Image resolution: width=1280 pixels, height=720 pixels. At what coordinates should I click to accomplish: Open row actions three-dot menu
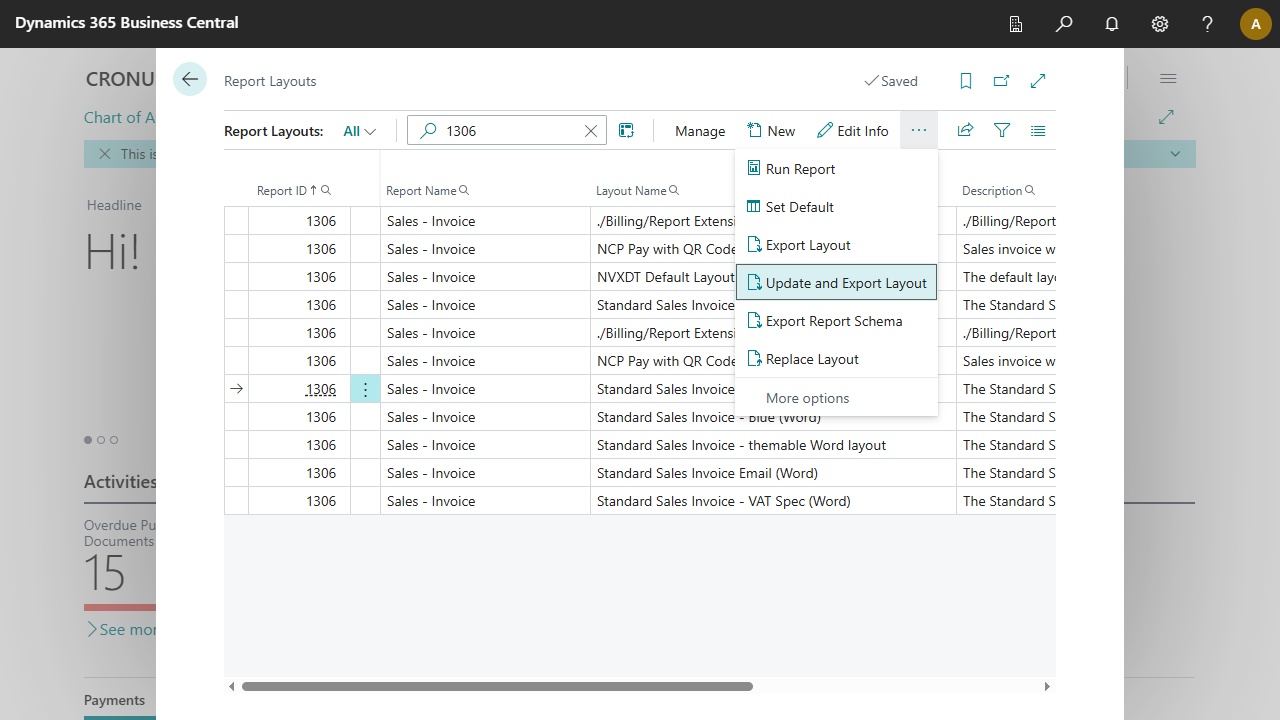pyautogui.click(x=366, y=389)
